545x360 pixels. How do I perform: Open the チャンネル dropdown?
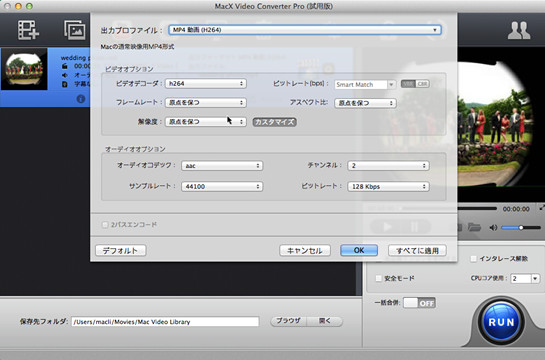point(388,166)
